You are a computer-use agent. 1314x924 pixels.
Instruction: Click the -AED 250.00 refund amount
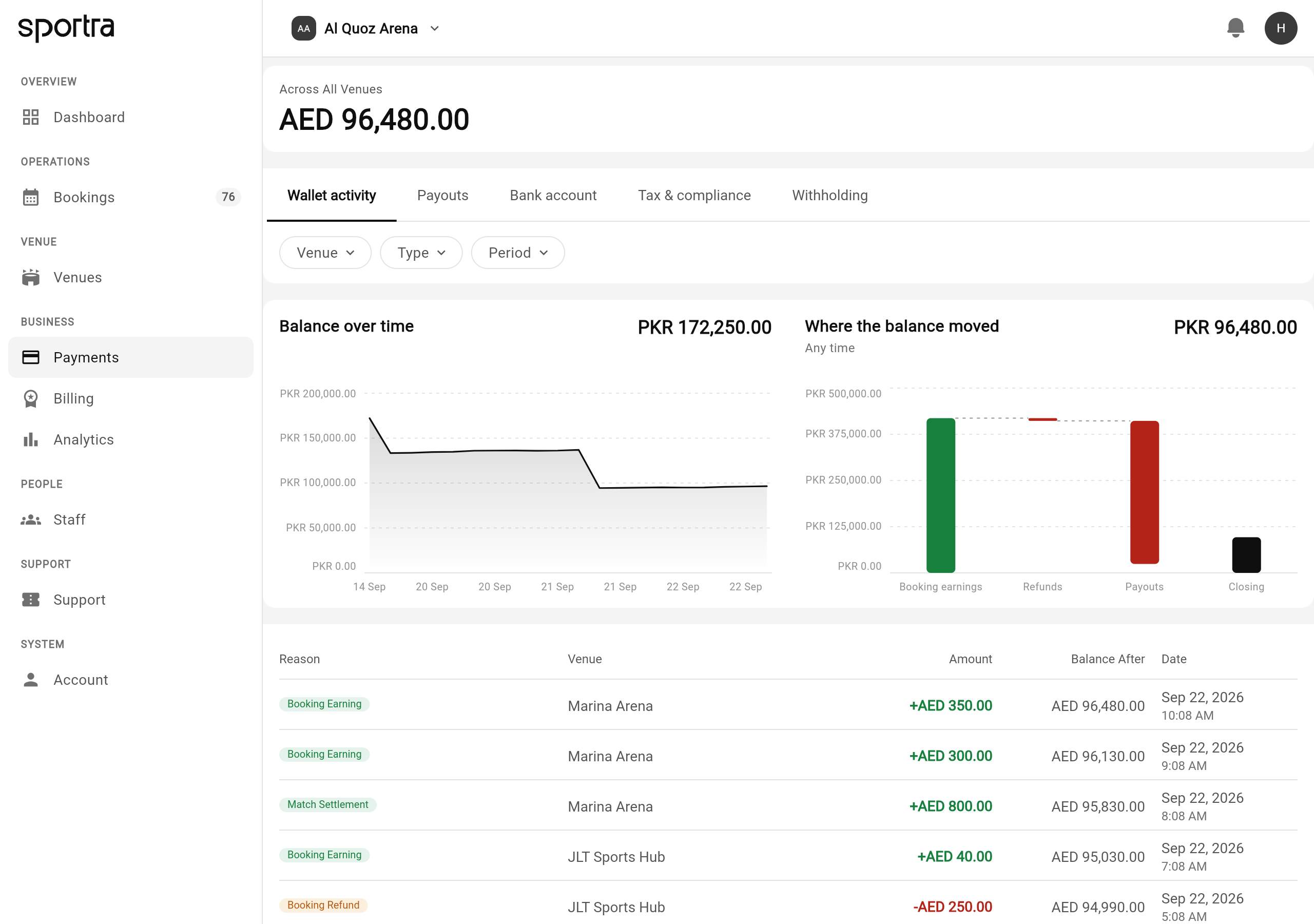952,908
